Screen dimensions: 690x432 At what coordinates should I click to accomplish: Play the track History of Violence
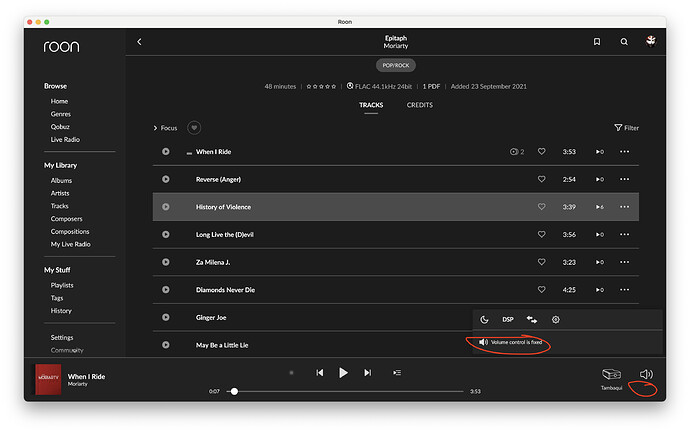165,207
